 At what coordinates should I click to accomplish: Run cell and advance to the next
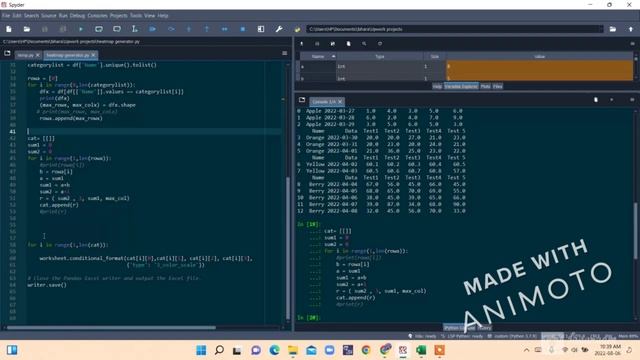(x=117, y=29)
